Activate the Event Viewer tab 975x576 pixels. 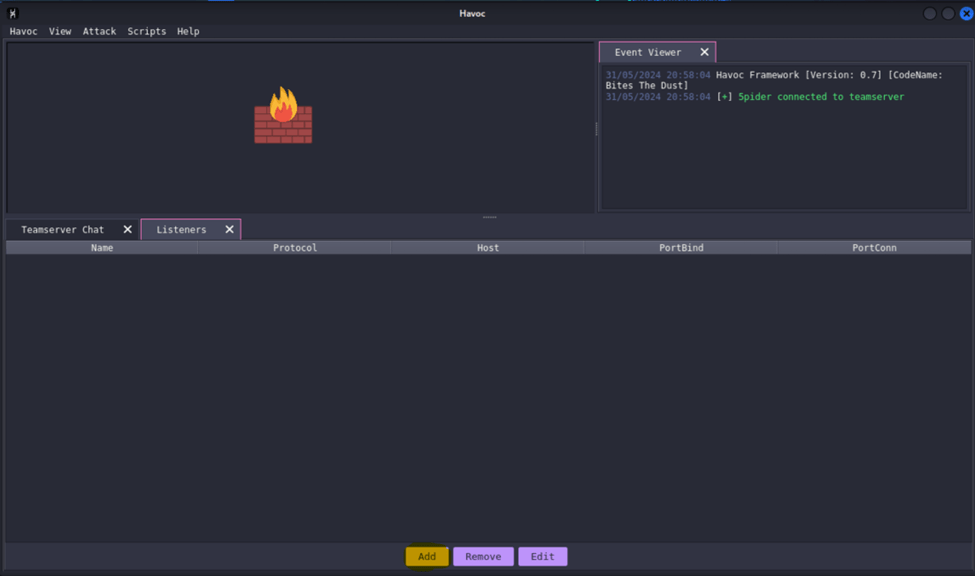(647, 52)
